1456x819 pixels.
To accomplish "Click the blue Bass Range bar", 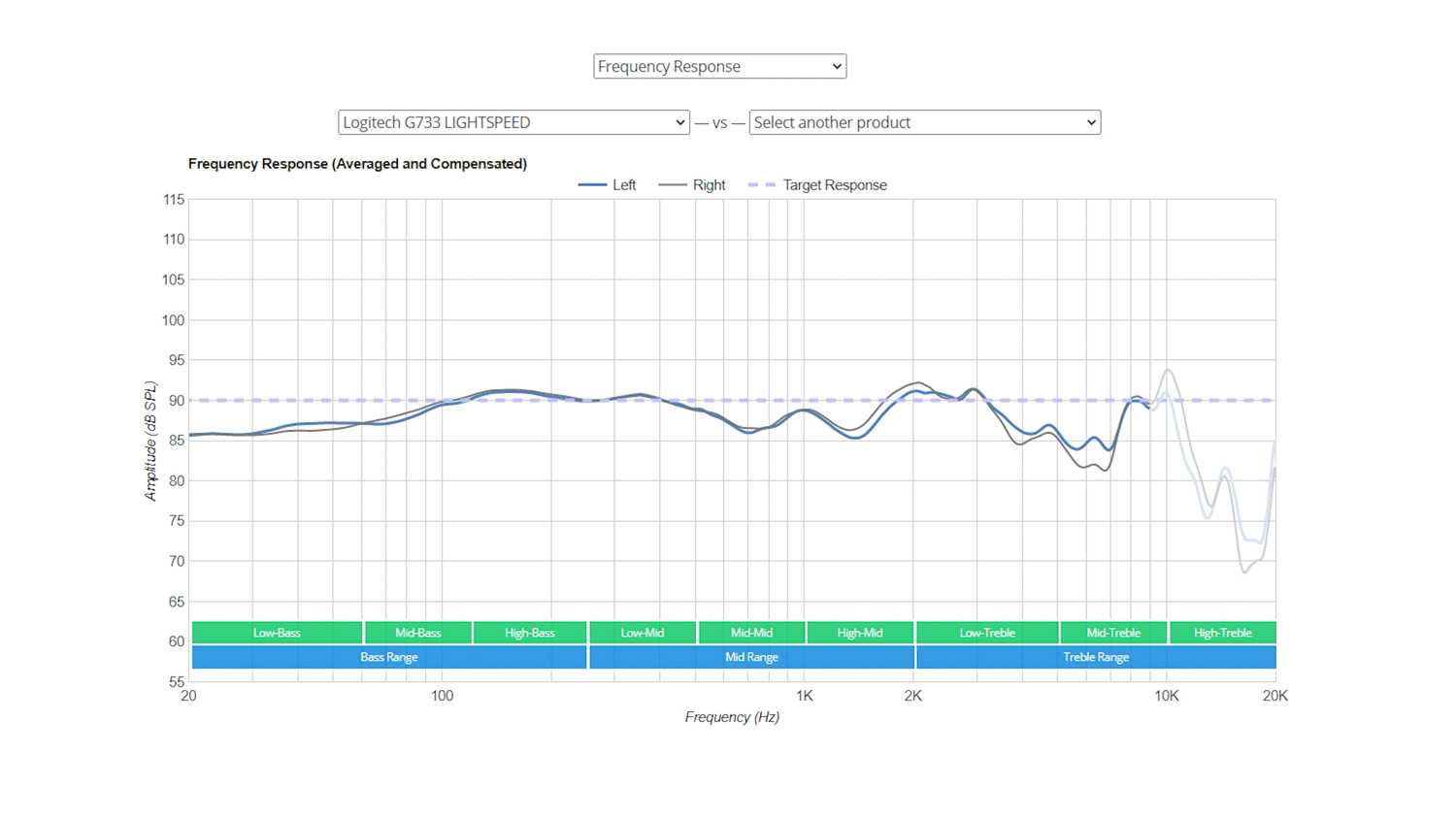I will click(389, 657).
